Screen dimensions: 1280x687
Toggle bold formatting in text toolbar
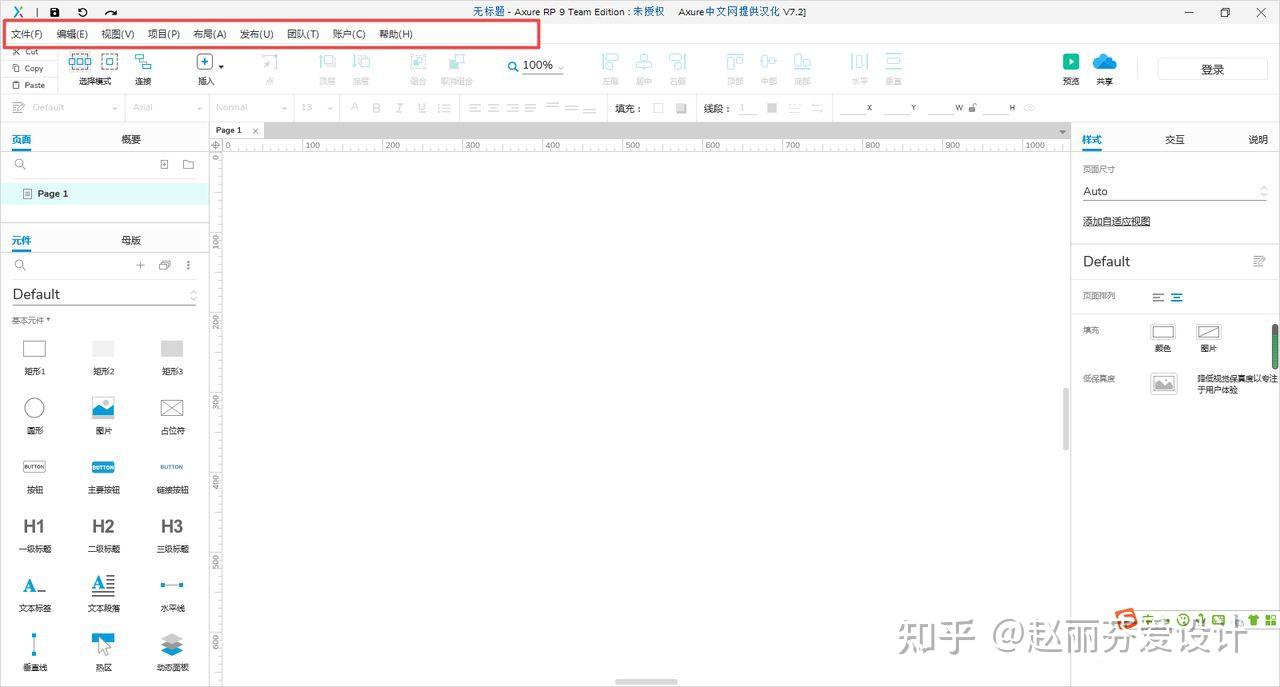point(375,107)
